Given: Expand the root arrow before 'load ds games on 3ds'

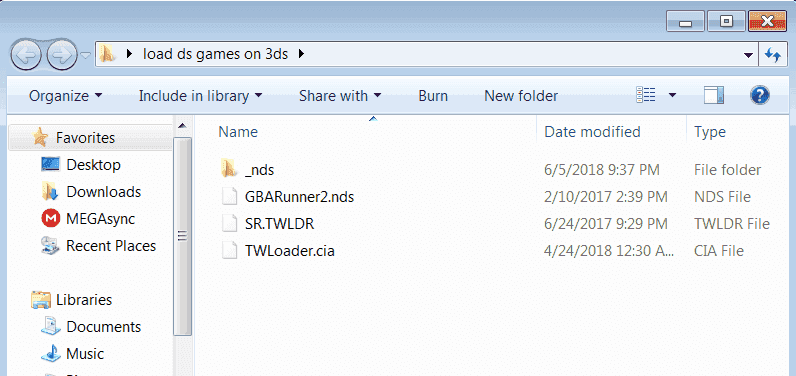Looking at the screenshot, I should [x=129, y=53].
